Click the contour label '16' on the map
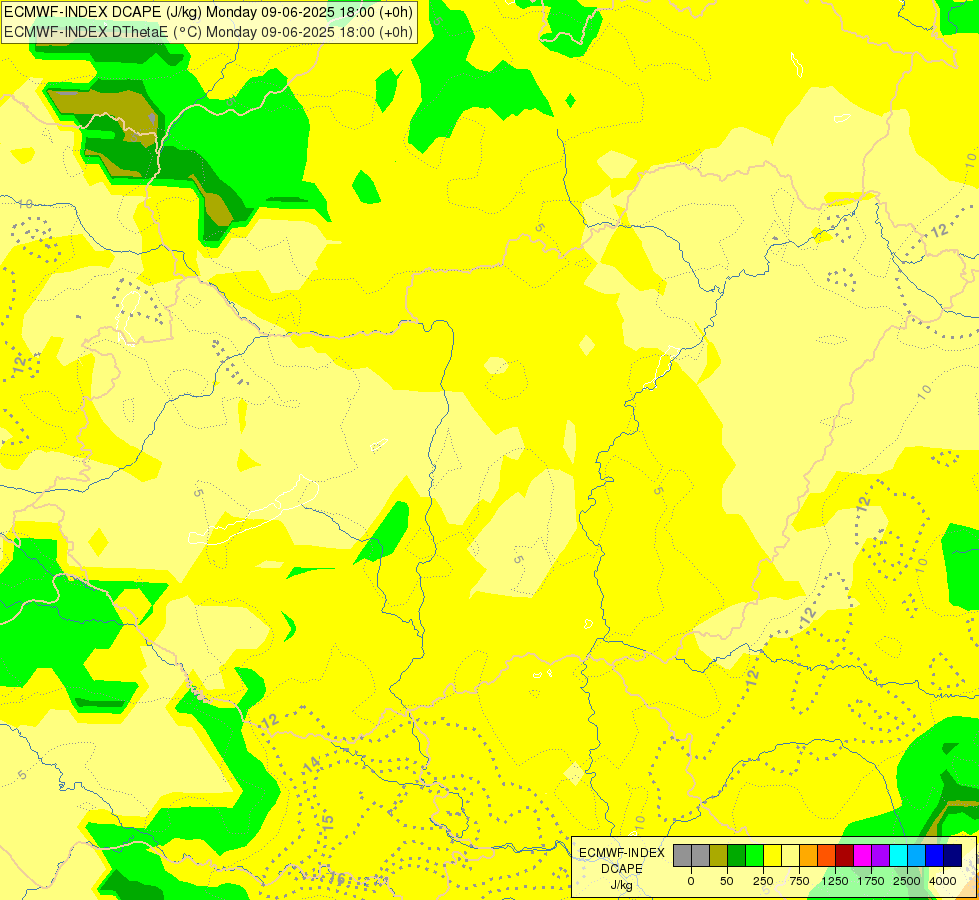Screen dimensions: 979x900 337,879
